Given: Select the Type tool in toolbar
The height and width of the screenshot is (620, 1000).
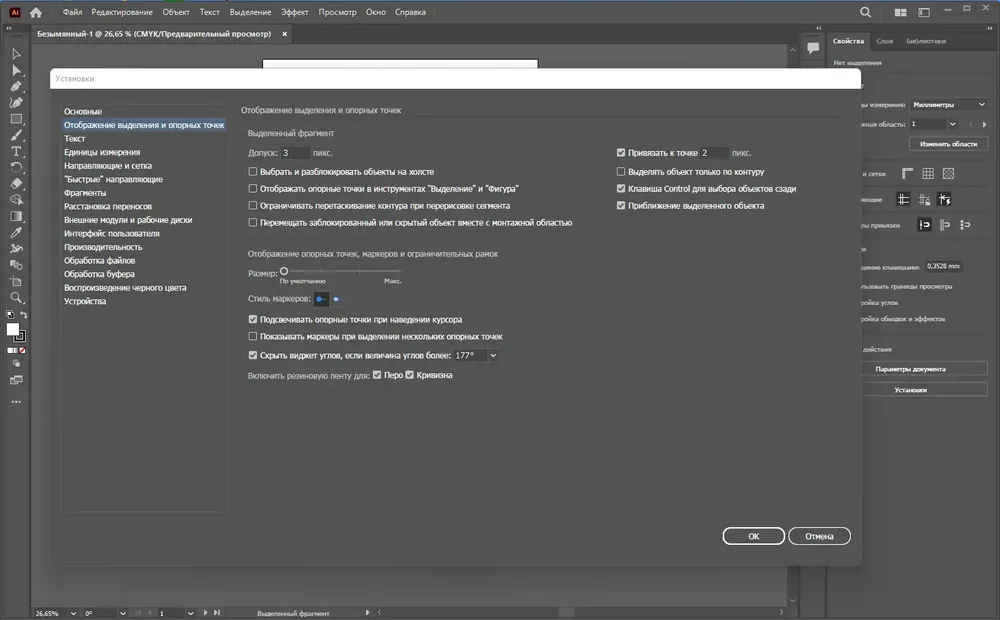Looking at the screenshot, I should (x=16, y=151).
